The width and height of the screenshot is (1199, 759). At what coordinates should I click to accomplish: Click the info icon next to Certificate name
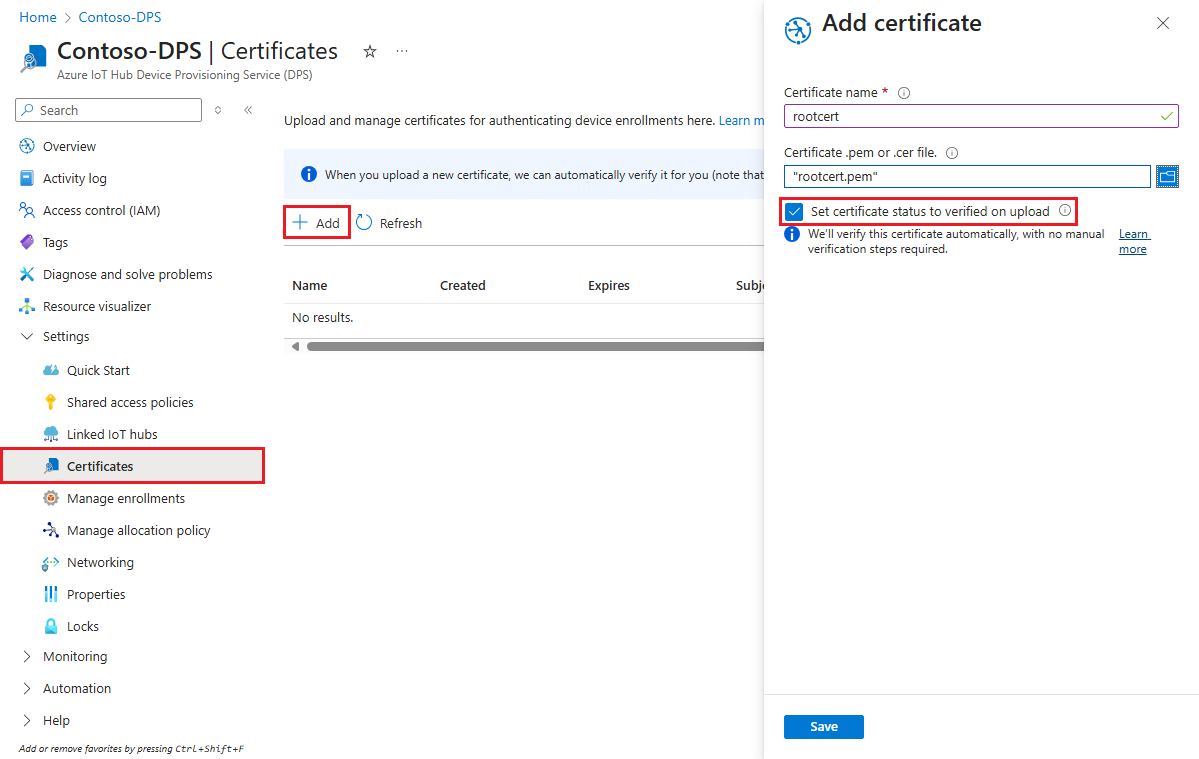click(903, 92)
